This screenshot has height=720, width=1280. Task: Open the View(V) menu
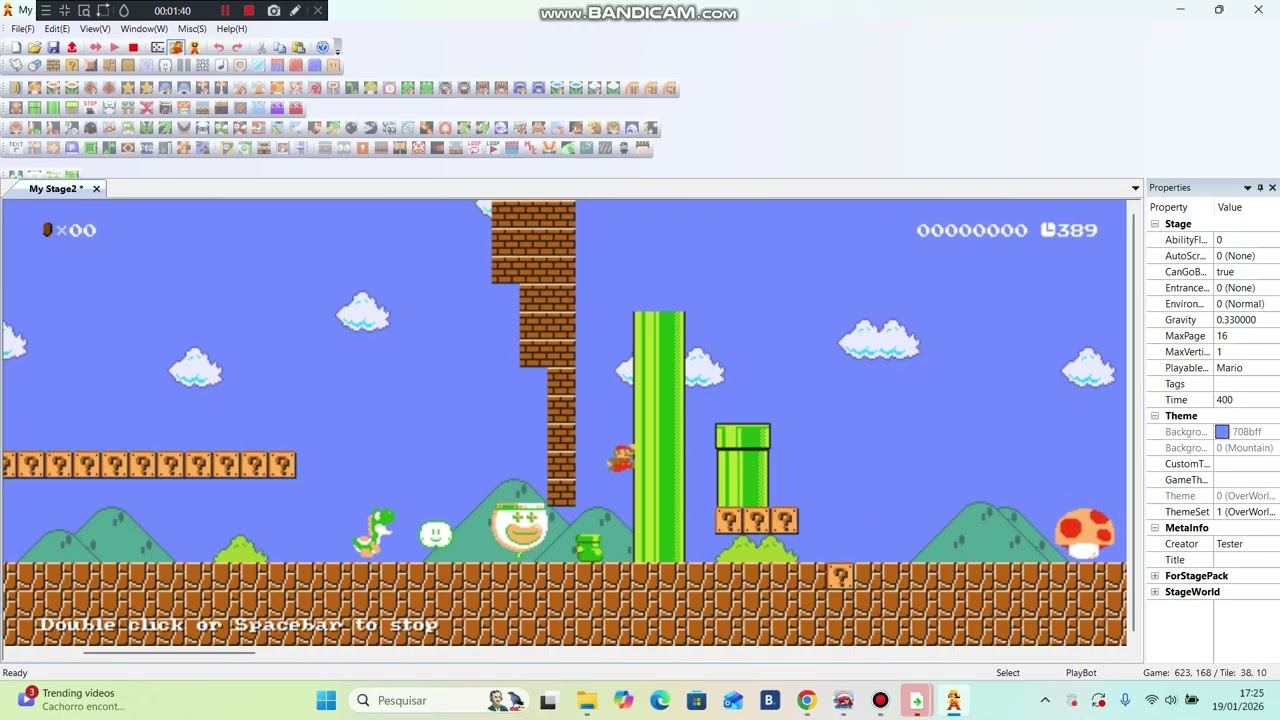point(95,29)
